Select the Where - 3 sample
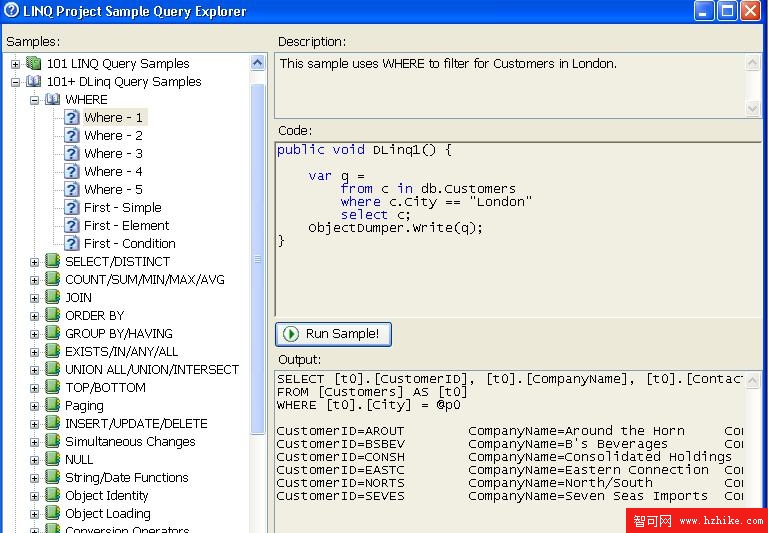 pos(114,153)
